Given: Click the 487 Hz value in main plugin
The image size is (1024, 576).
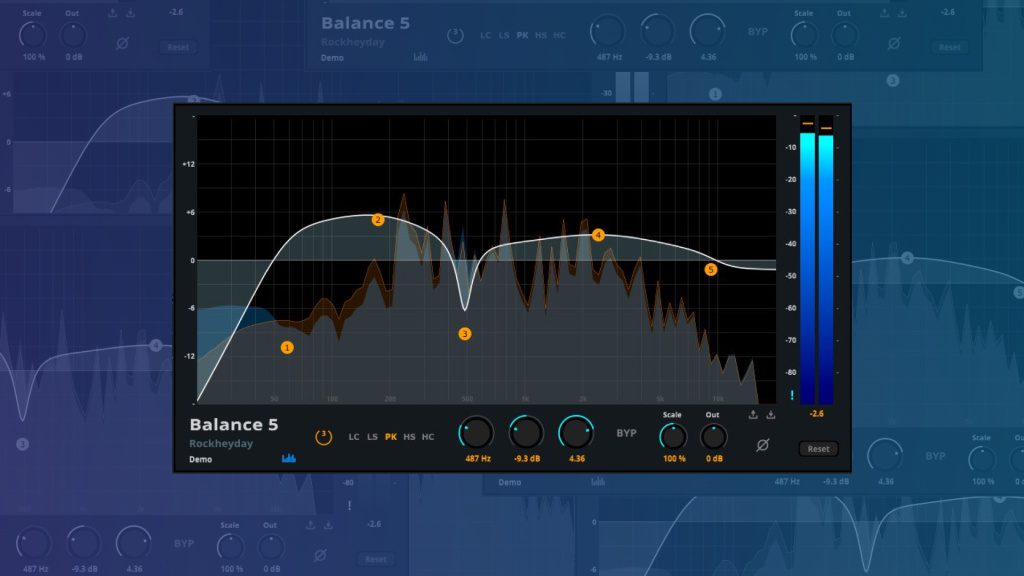Looking at the screenshot, I should click(x=478, y=458).
